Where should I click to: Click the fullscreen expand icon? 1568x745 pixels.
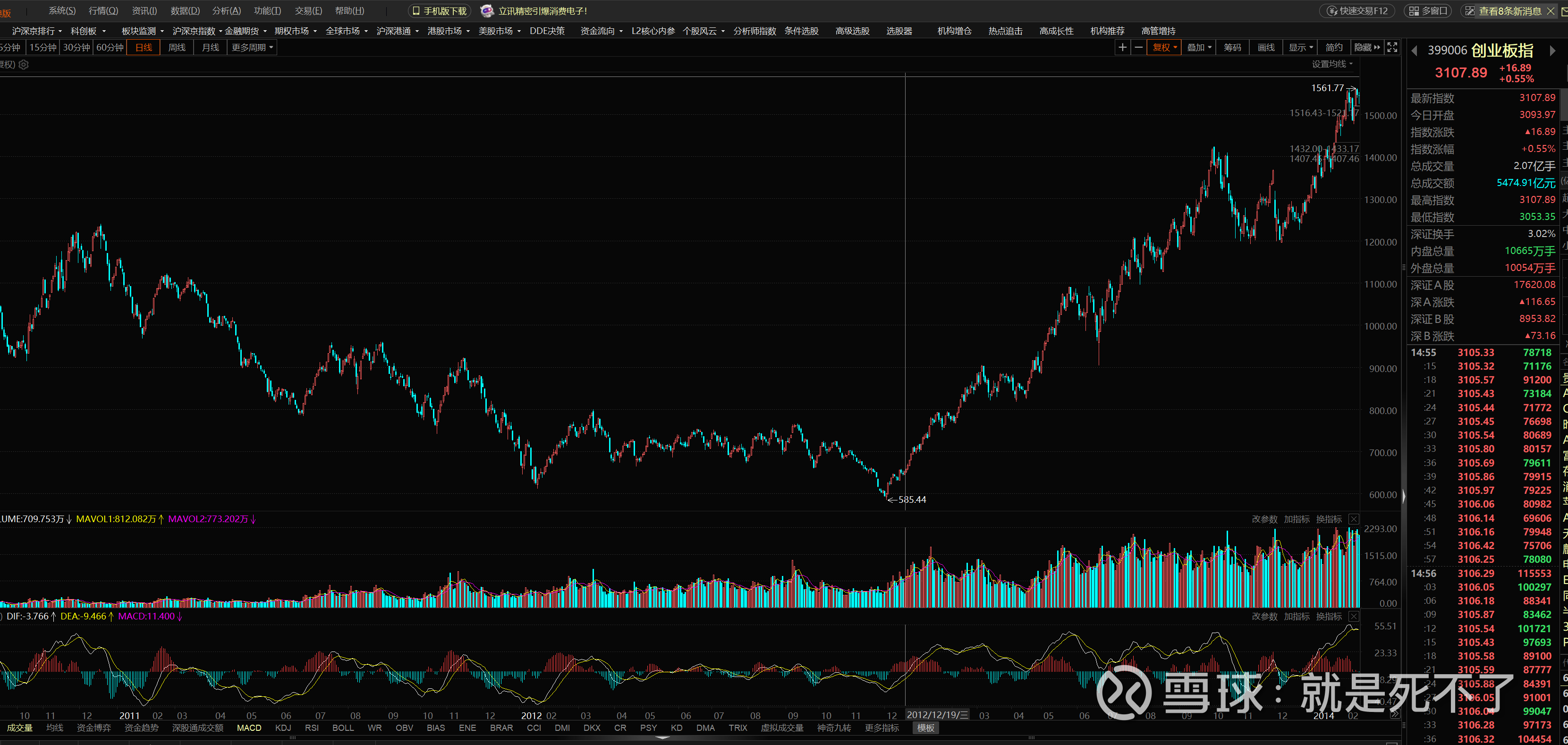(1391, 48)
